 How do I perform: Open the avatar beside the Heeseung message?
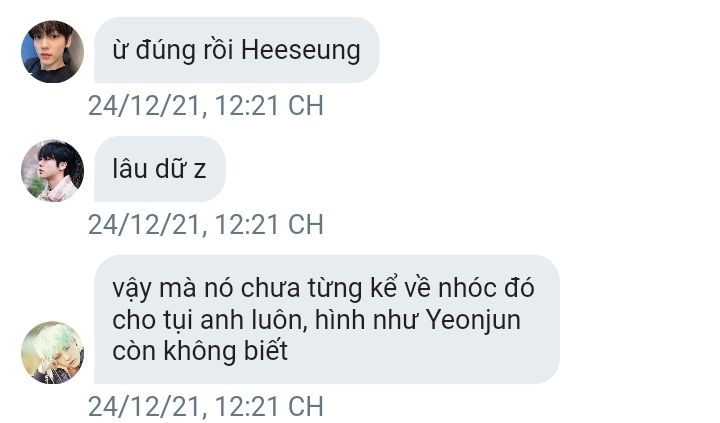[52, 51]
